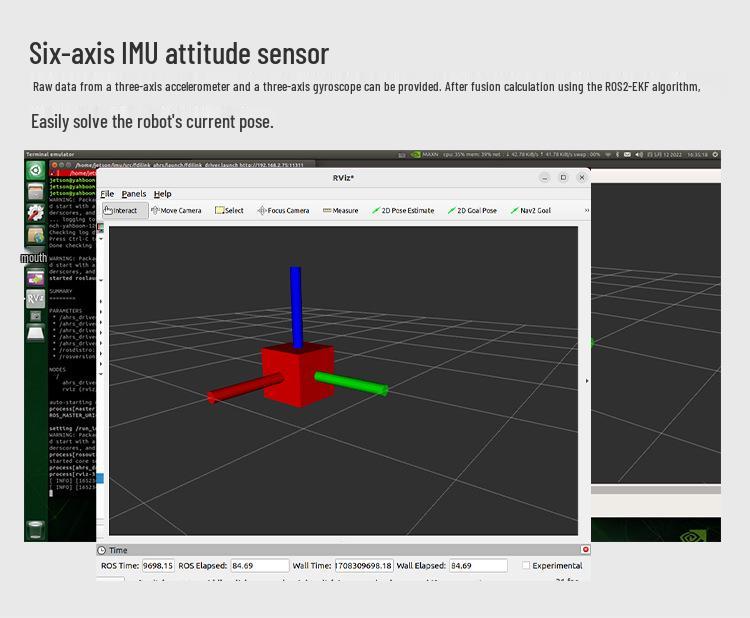Open the Help menu
Viewport: 750px width, 618px height.
coord(163,194)
